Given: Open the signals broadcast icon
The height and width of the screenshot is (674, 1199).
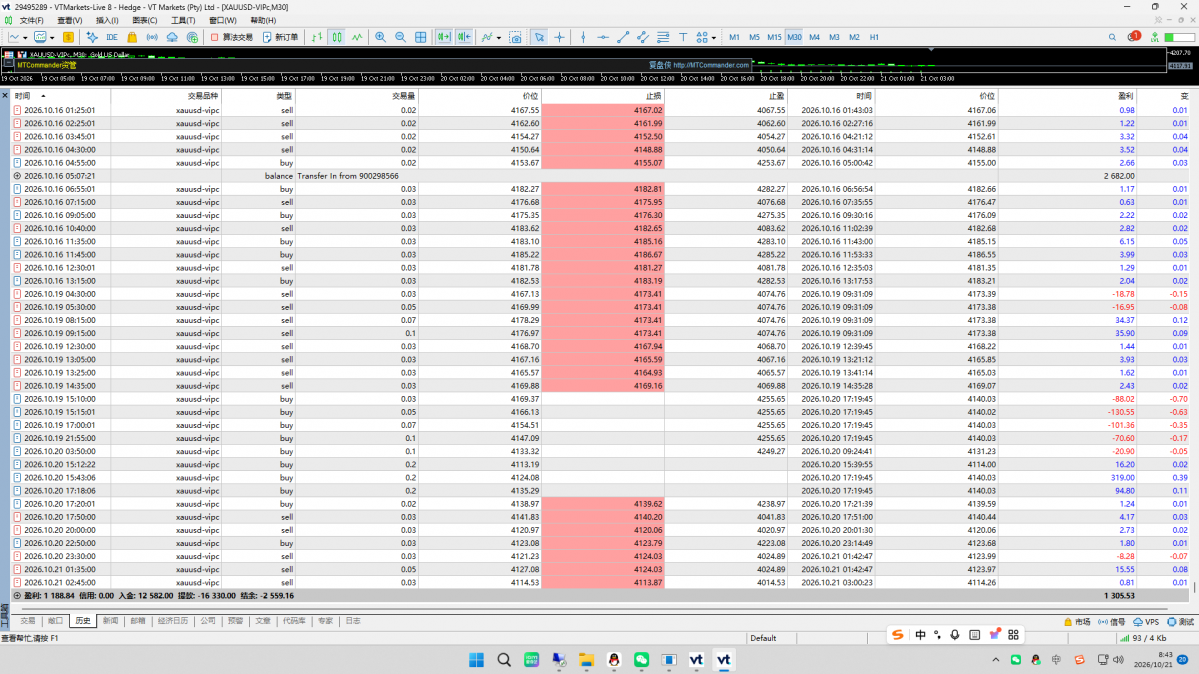Looking at the screenshot, I should pos(152,37).
